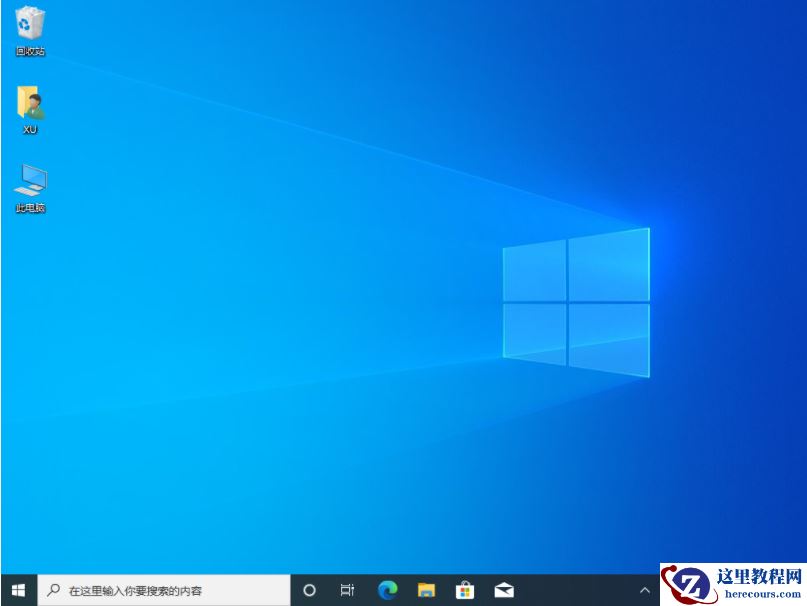Launch File Explorer from the taskbar
Screen dimensions: 807x606
tap(425, 589)
